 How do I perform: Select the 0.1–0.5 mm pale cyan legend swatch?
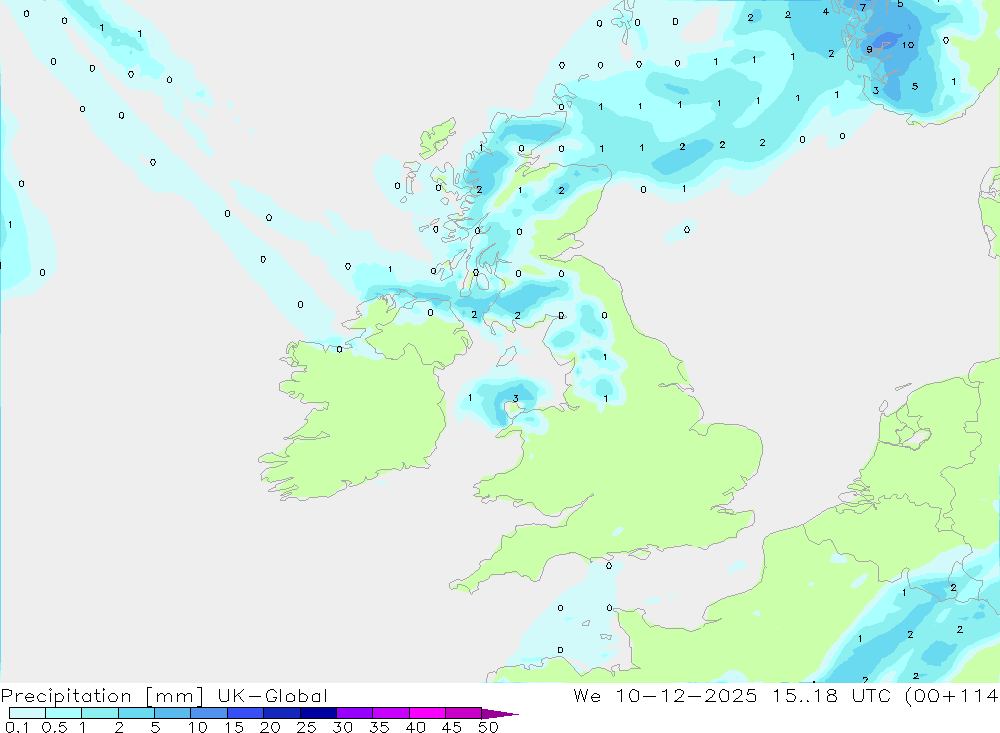[27, 713]
